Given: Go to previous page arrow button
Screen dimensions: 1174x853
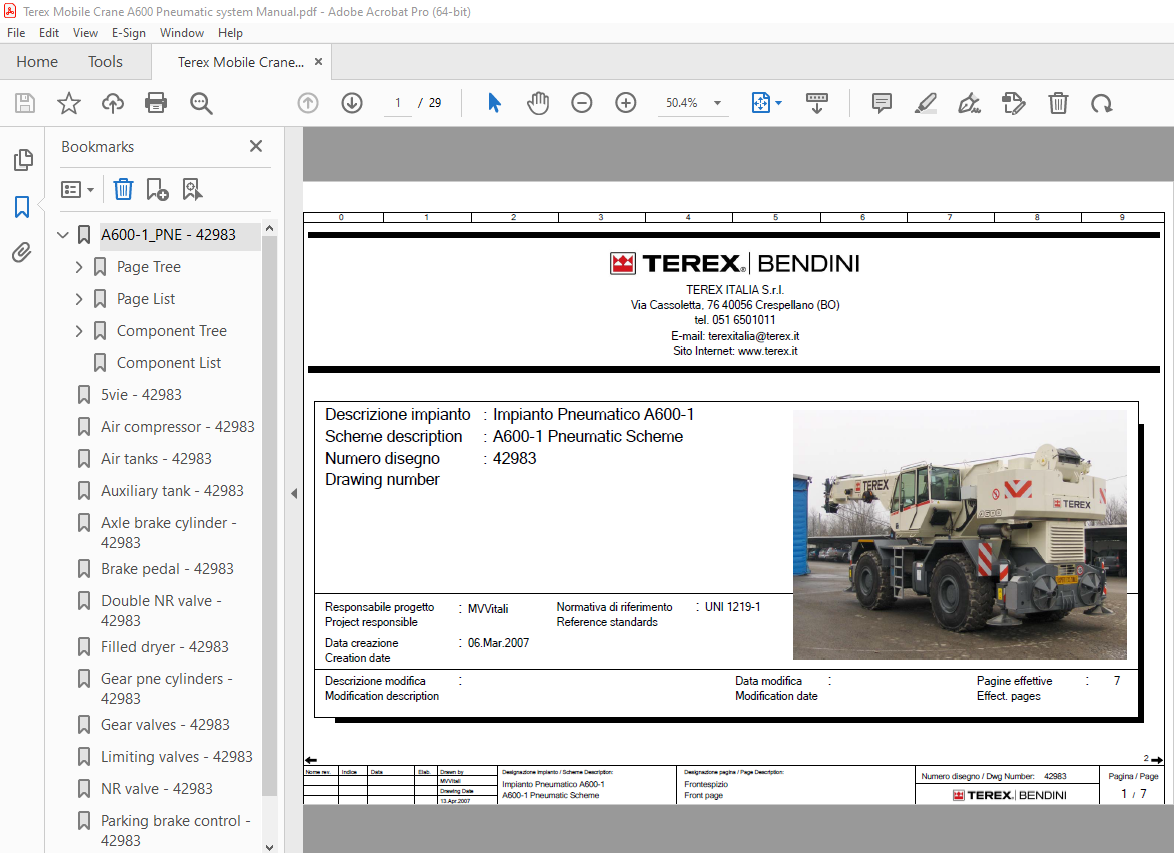Looking at the screenshot, I should tap(308, 103).
